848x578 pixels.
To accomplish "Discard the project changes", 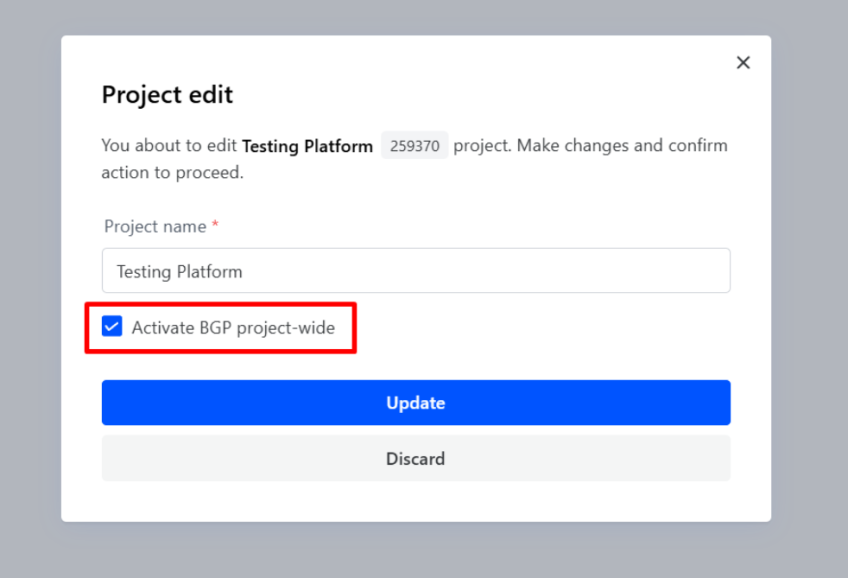I will point(416,459).
